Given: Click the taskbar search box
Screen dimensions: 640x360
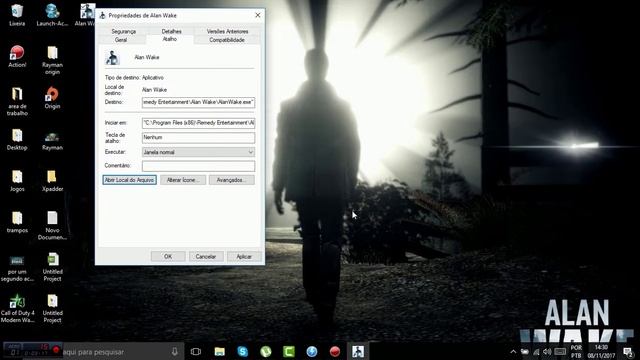Looking at the screenshot, I should click(122, 351).
